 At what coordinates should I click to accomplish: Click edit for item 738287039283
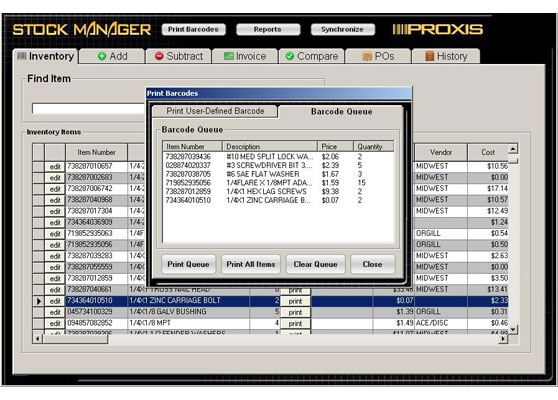[x=55, y=256]
